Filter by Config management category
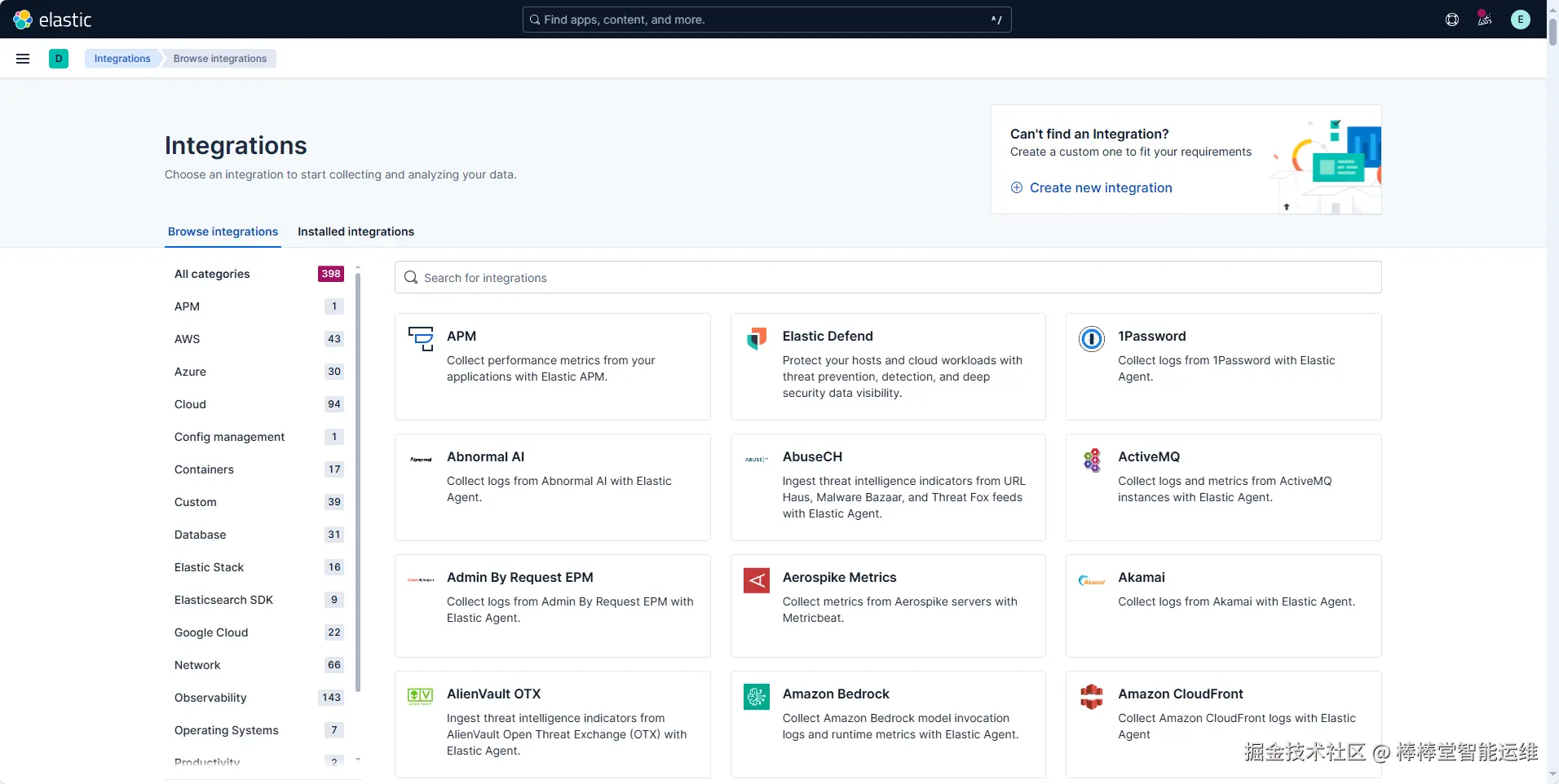 pos(258,437)
